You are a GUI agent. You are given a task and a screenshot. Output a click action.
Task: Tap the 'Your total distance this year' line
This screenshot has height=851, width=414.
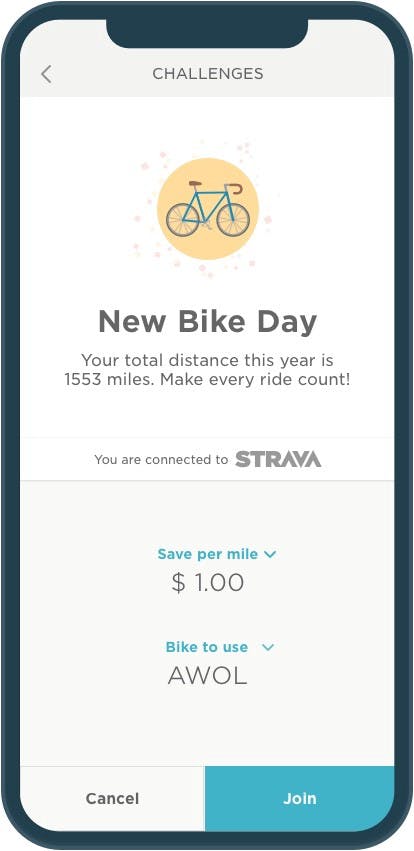point(207,360)
